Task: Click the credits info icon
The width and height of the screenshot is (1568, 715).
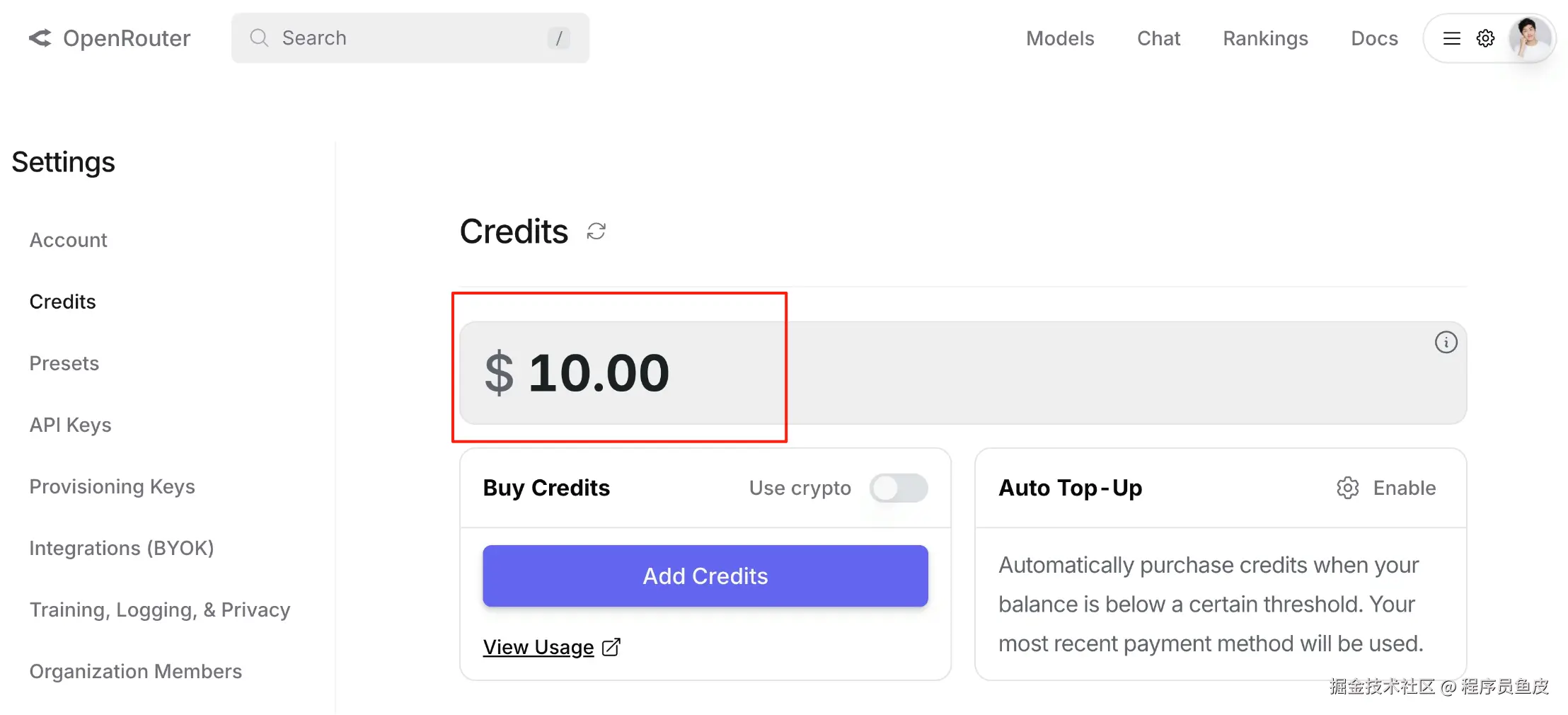Action: pyautogui.click(x=1446, y=343)
